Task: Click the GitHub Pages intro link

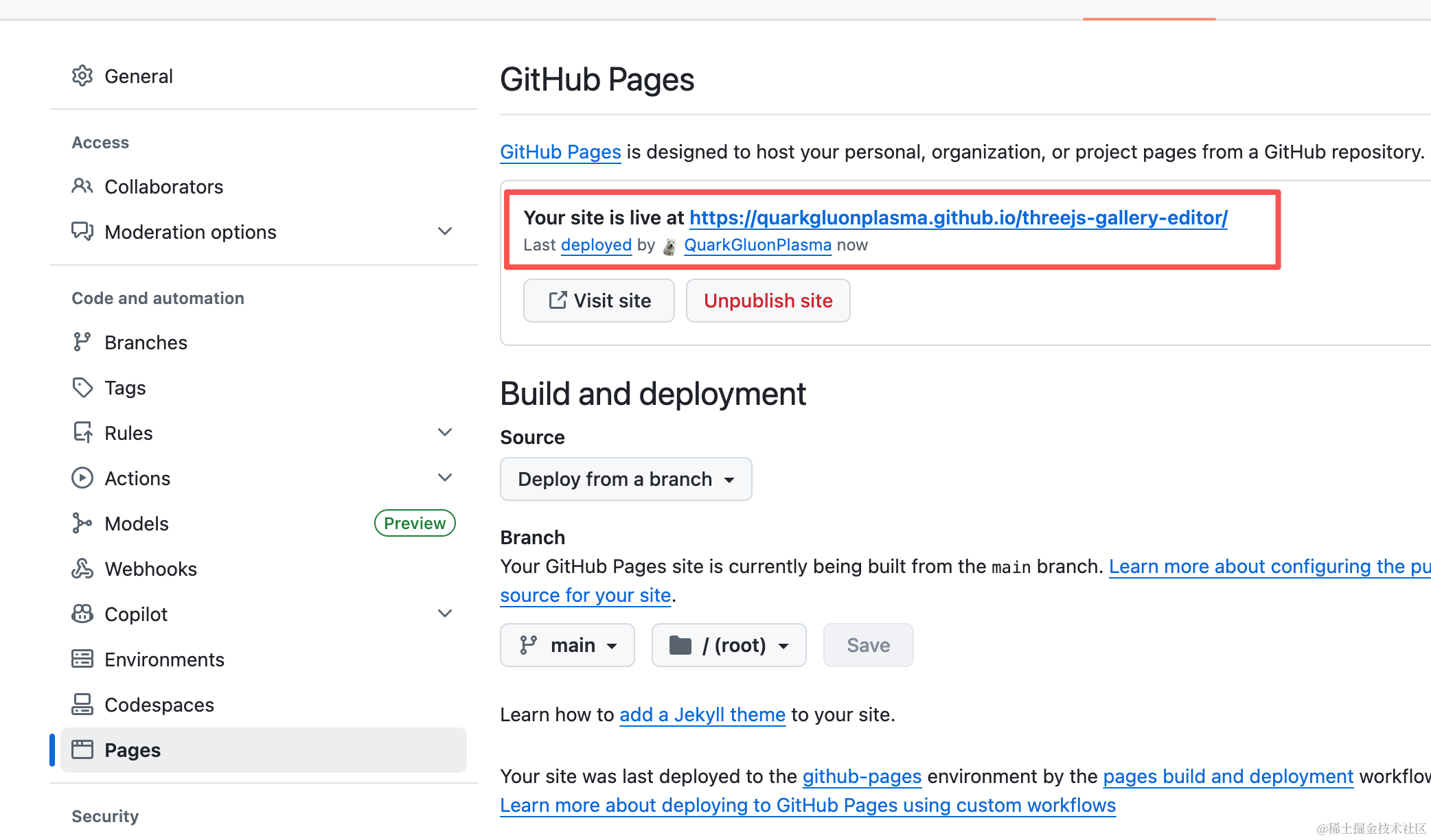Action: tap(560, 152)
